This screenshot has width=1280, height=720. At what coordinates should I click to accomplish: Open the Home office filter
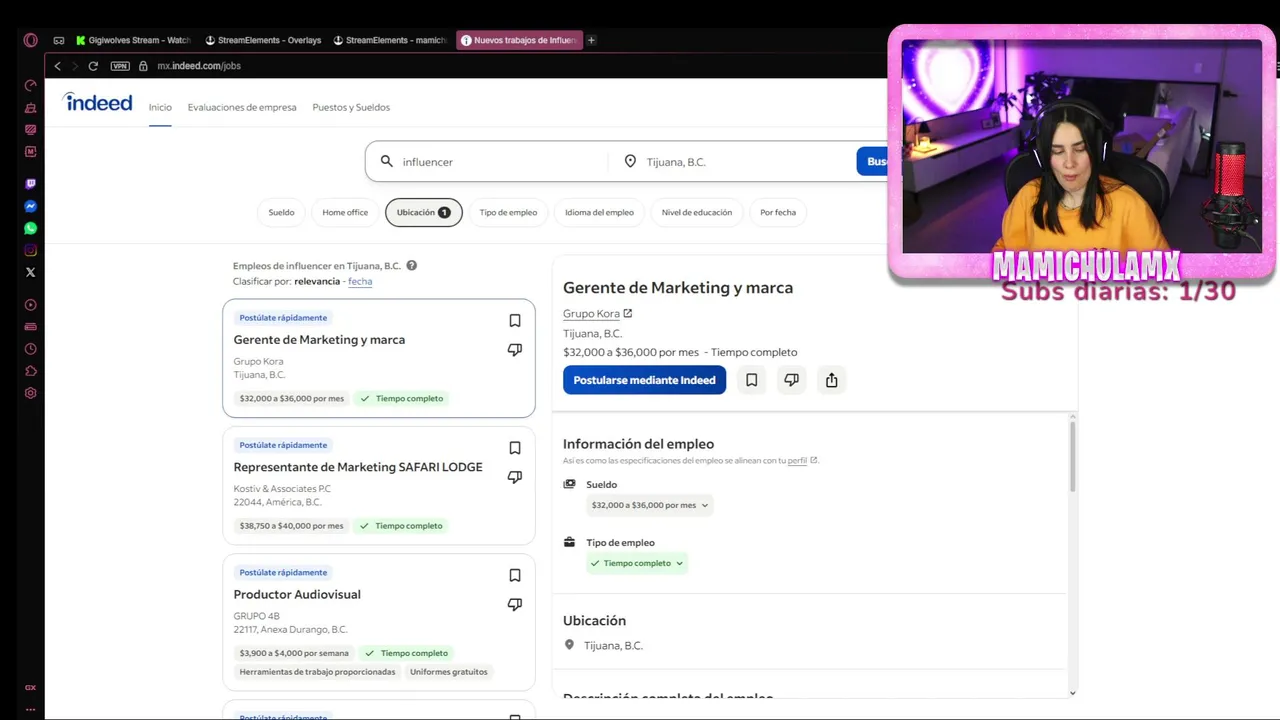point(345,212)
